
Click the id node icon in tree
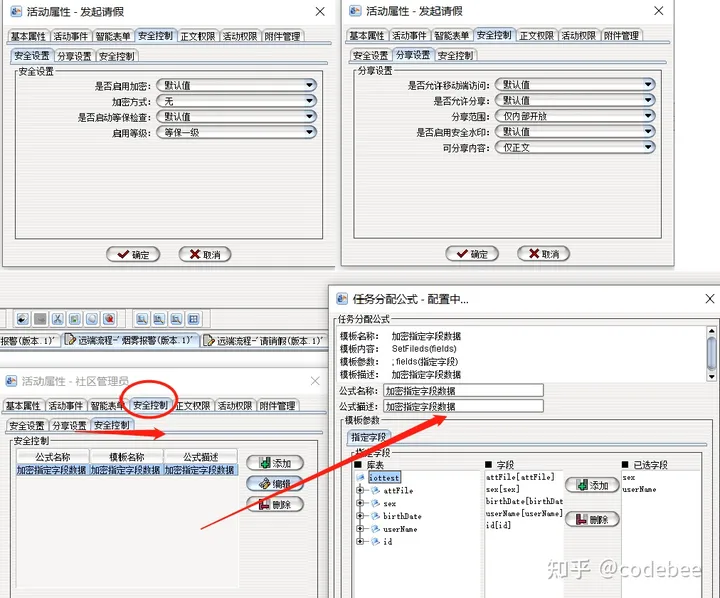click(x=375, y=542)
